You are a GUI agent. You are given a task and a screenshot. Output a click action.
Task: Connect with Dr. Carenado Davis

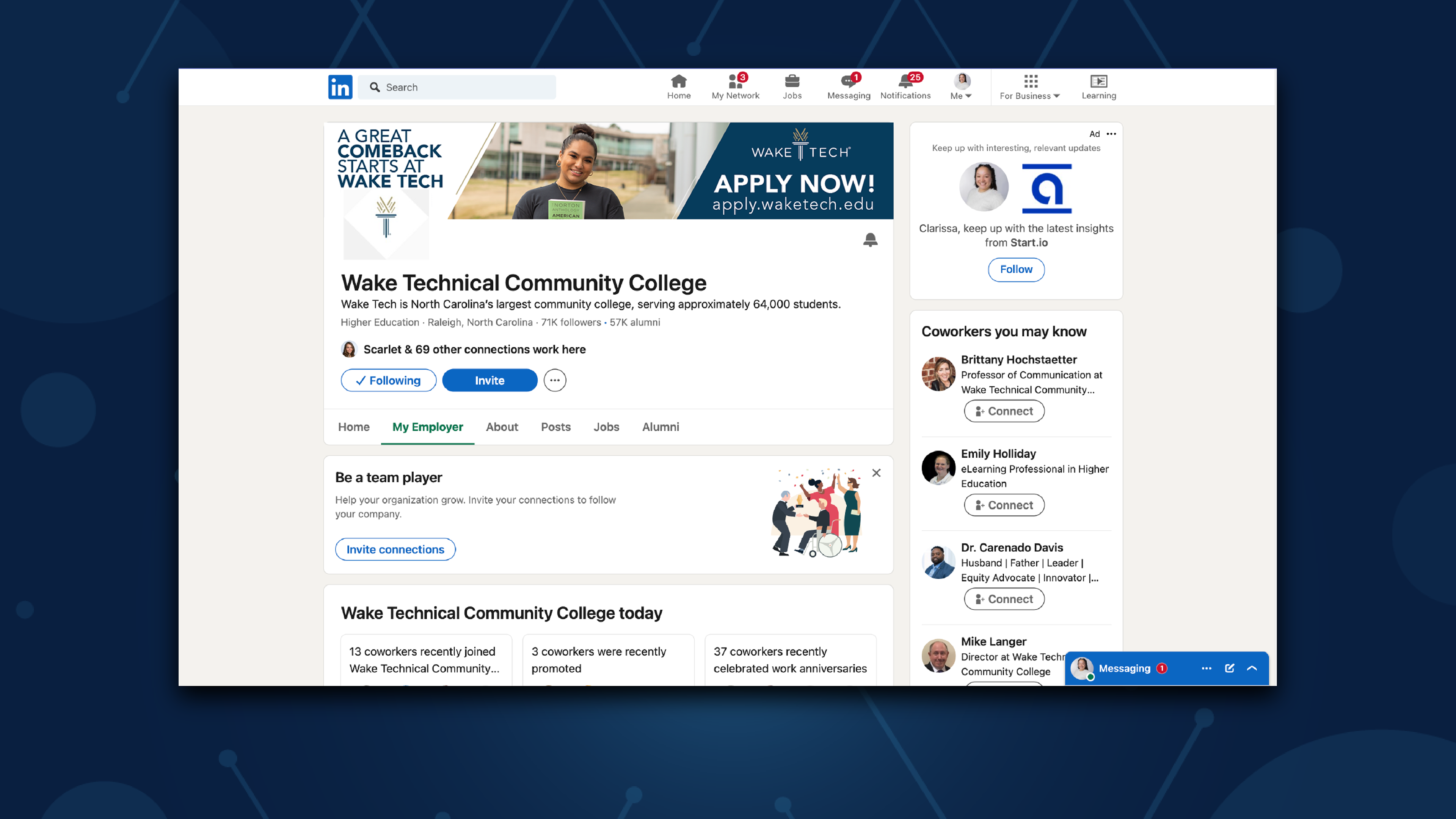point(1004,599)
